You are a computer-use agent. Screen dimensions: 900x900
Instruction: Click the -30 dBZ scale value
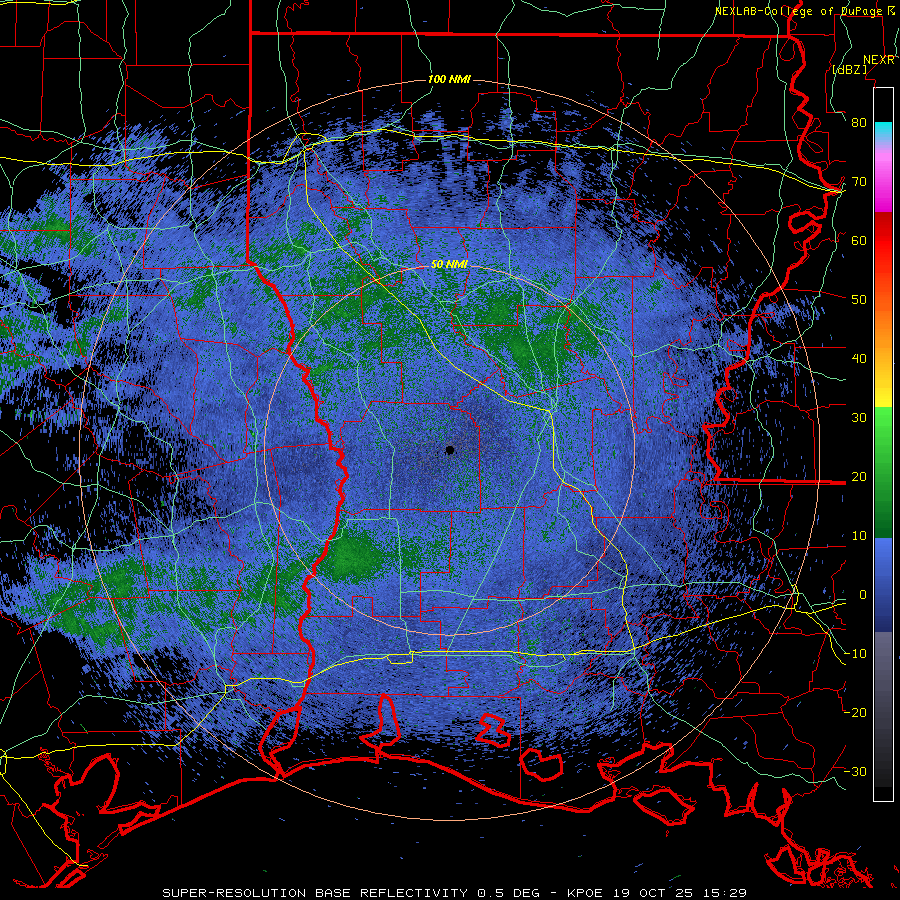click(x=855, y=771)
